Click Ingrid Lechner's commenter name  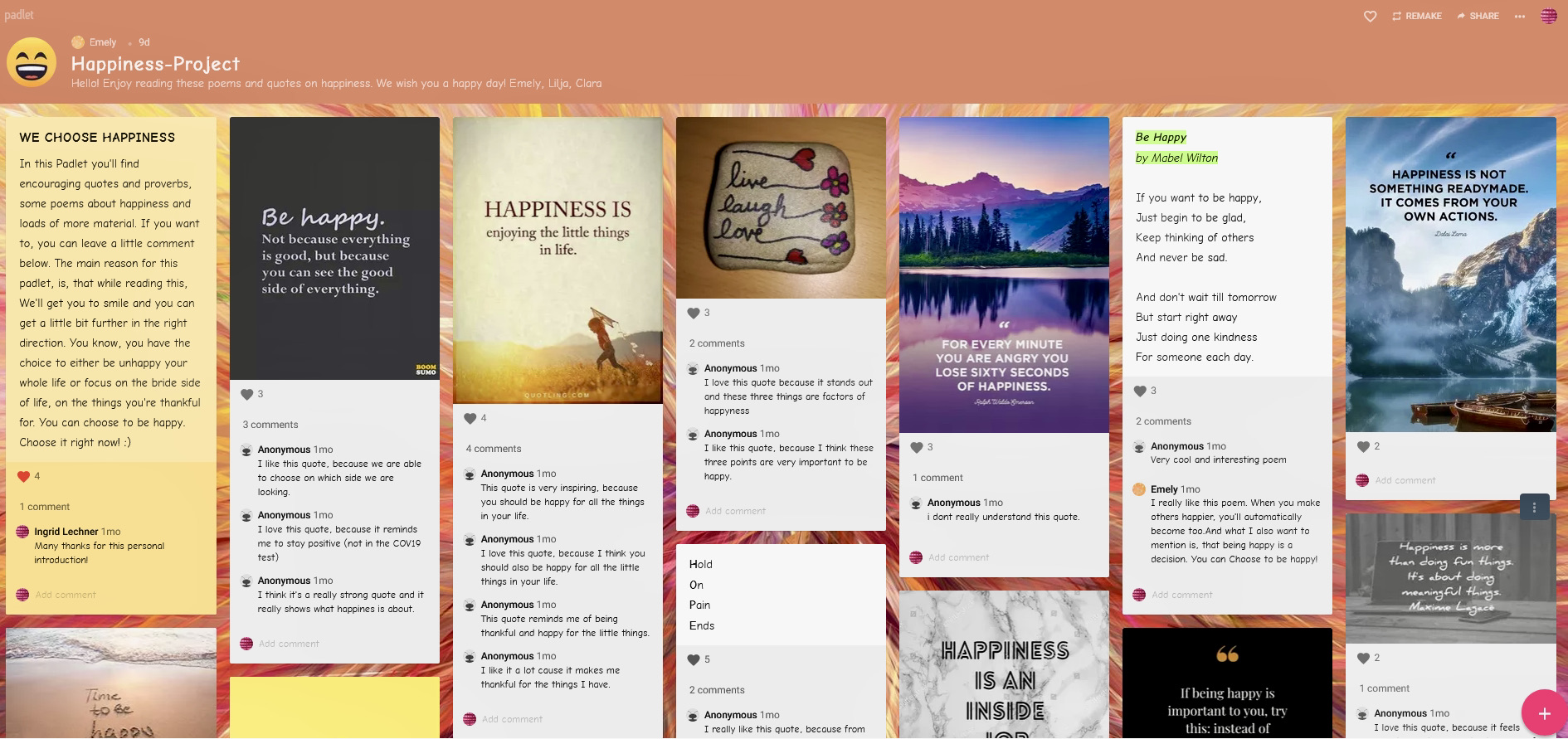pos(66,532)
